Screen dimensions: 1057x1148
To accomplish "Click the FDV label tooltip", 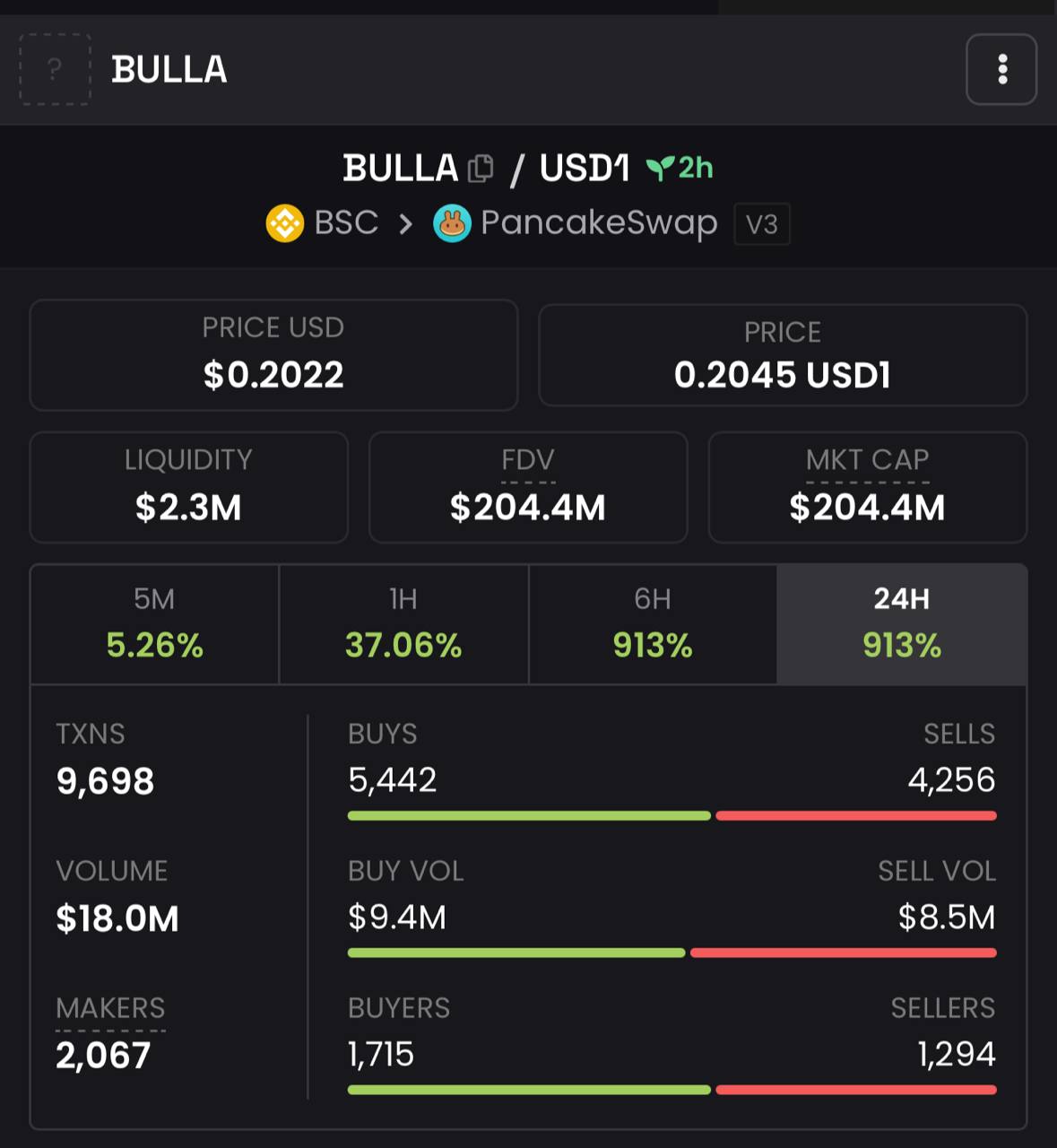I will coord(528,460).
